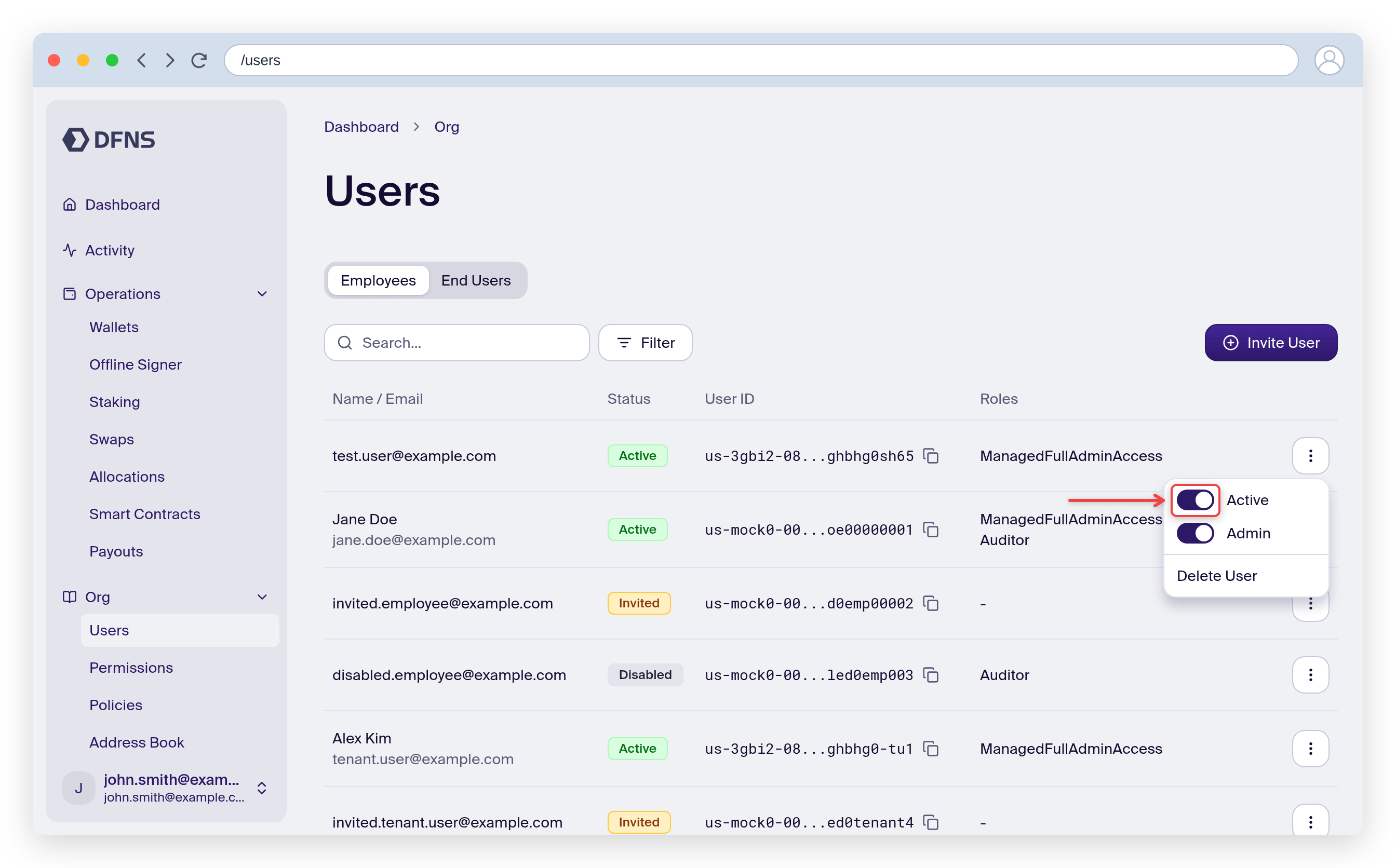This screenshot has width=1396, height=868.
Task: Click Operations section label
Action: click(123, 294)
